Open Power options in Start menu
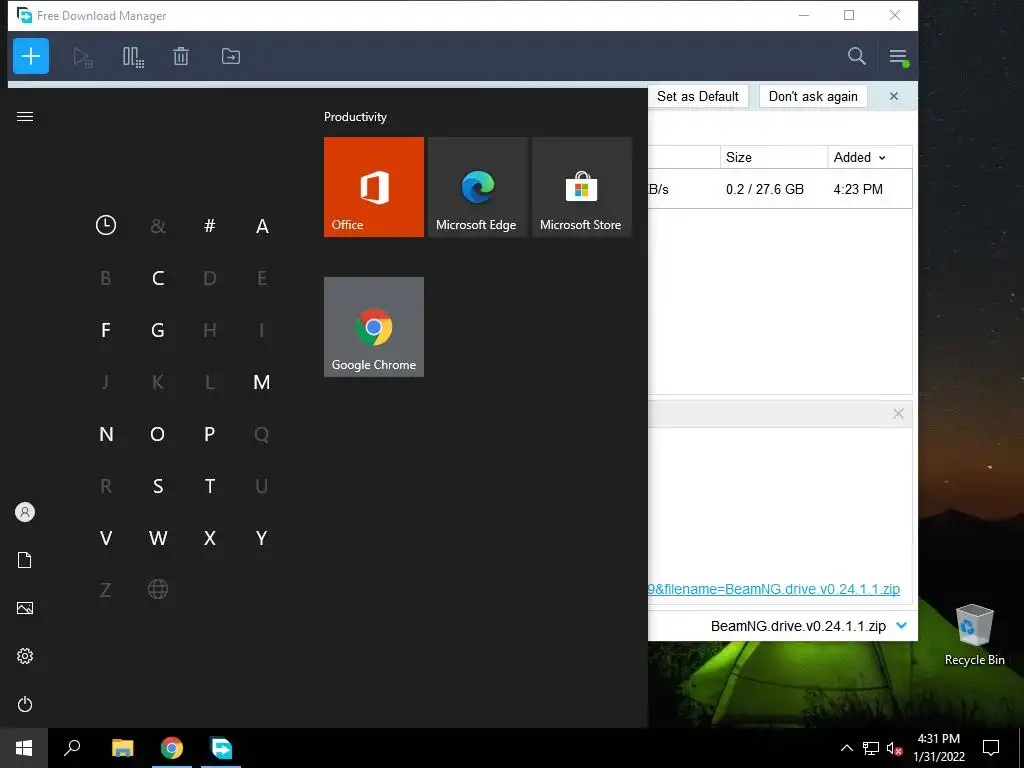Image resolution: width=1024 pixels, height=768 pixels. [x=25, y=704]
